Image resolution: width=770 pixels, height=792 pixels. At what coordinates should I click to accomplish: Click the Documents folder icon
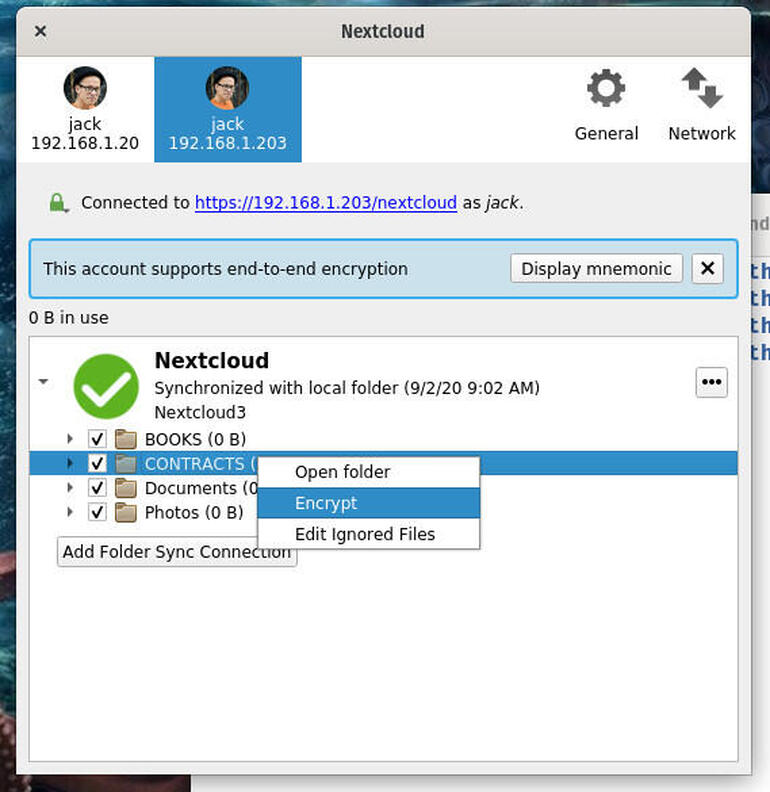(x=126, y=487)
